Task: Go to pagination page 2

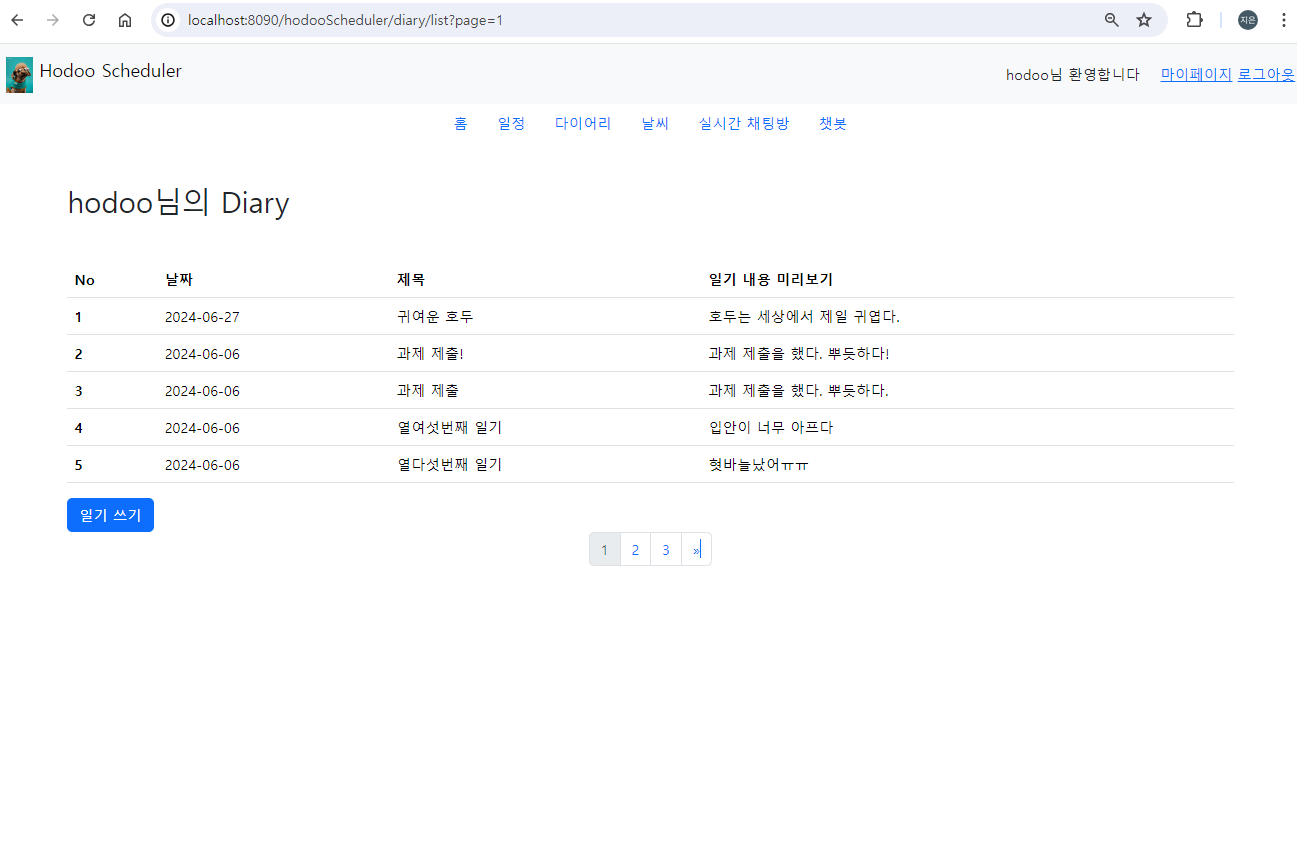Action: [x=636, y=550]
